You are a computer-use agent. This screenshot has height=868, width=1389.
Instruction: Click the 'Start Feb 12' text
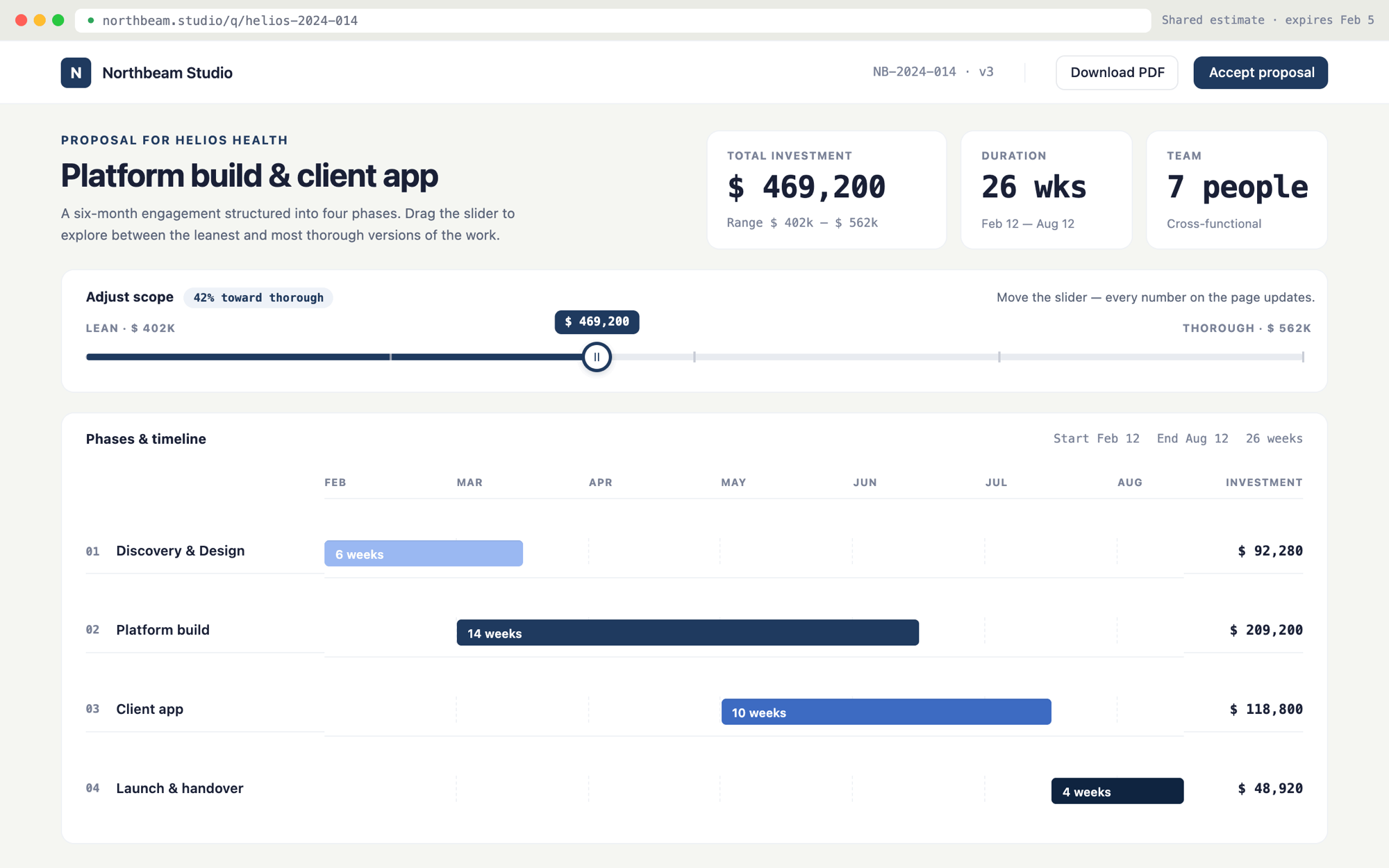pyautogui.click(x=1096, y=438)
